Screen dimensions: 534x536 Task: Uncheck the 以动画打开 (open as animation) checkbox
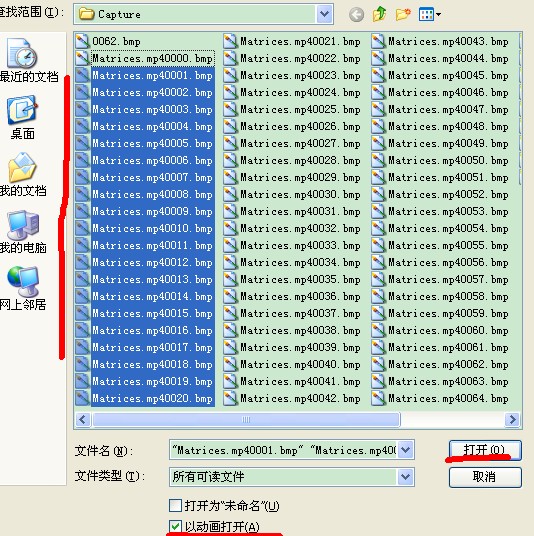(175, 526)
